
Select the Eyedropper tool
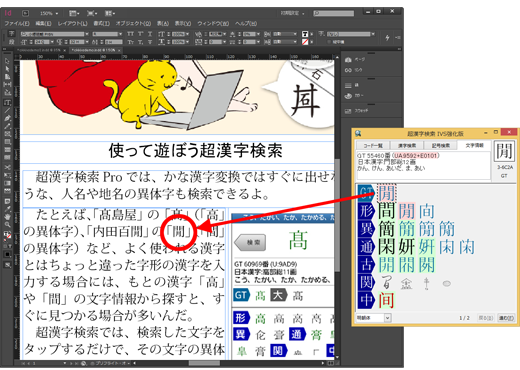[x=7, y=209]
